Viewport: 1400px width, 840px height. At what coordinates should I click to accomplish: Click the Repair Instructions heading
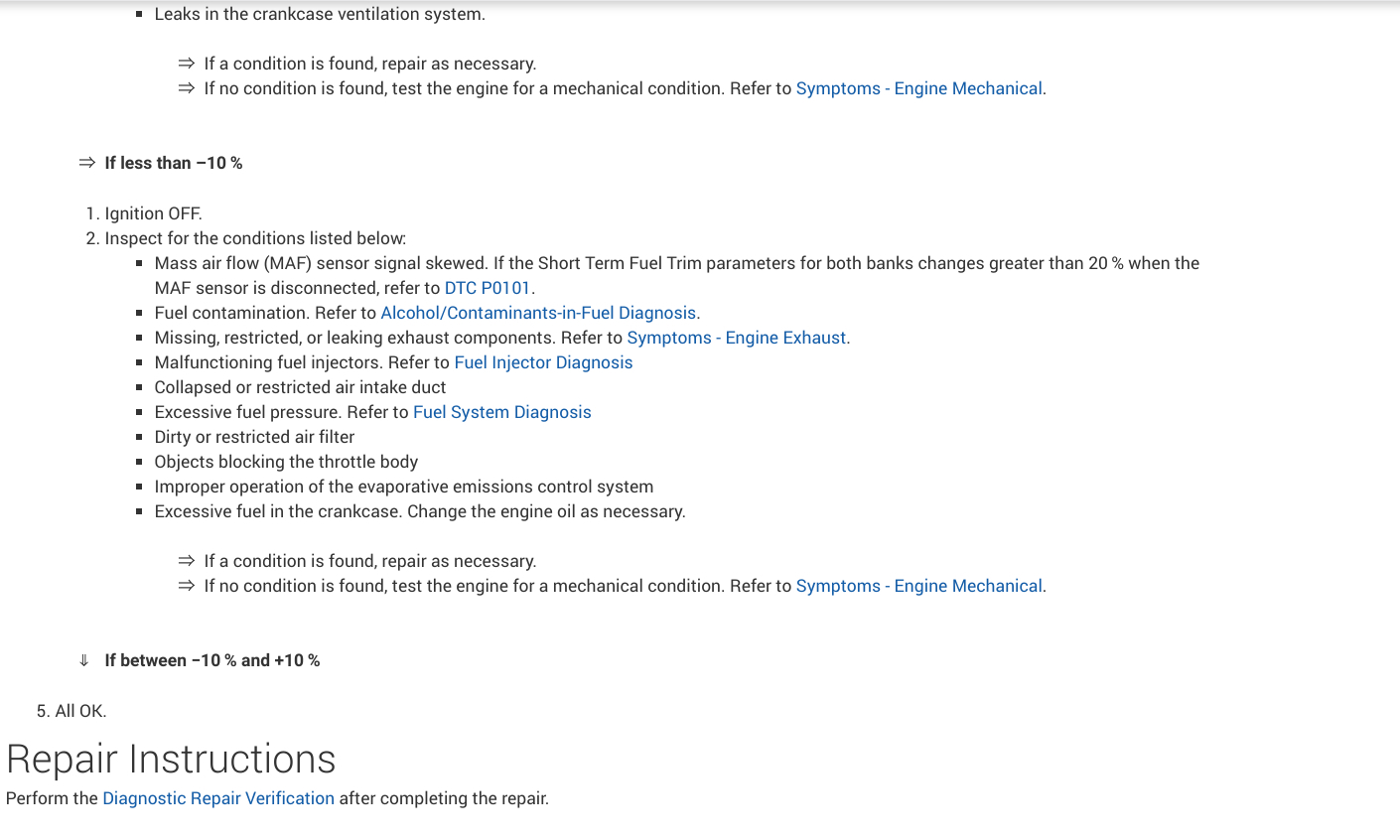click(x=171, y=759)
